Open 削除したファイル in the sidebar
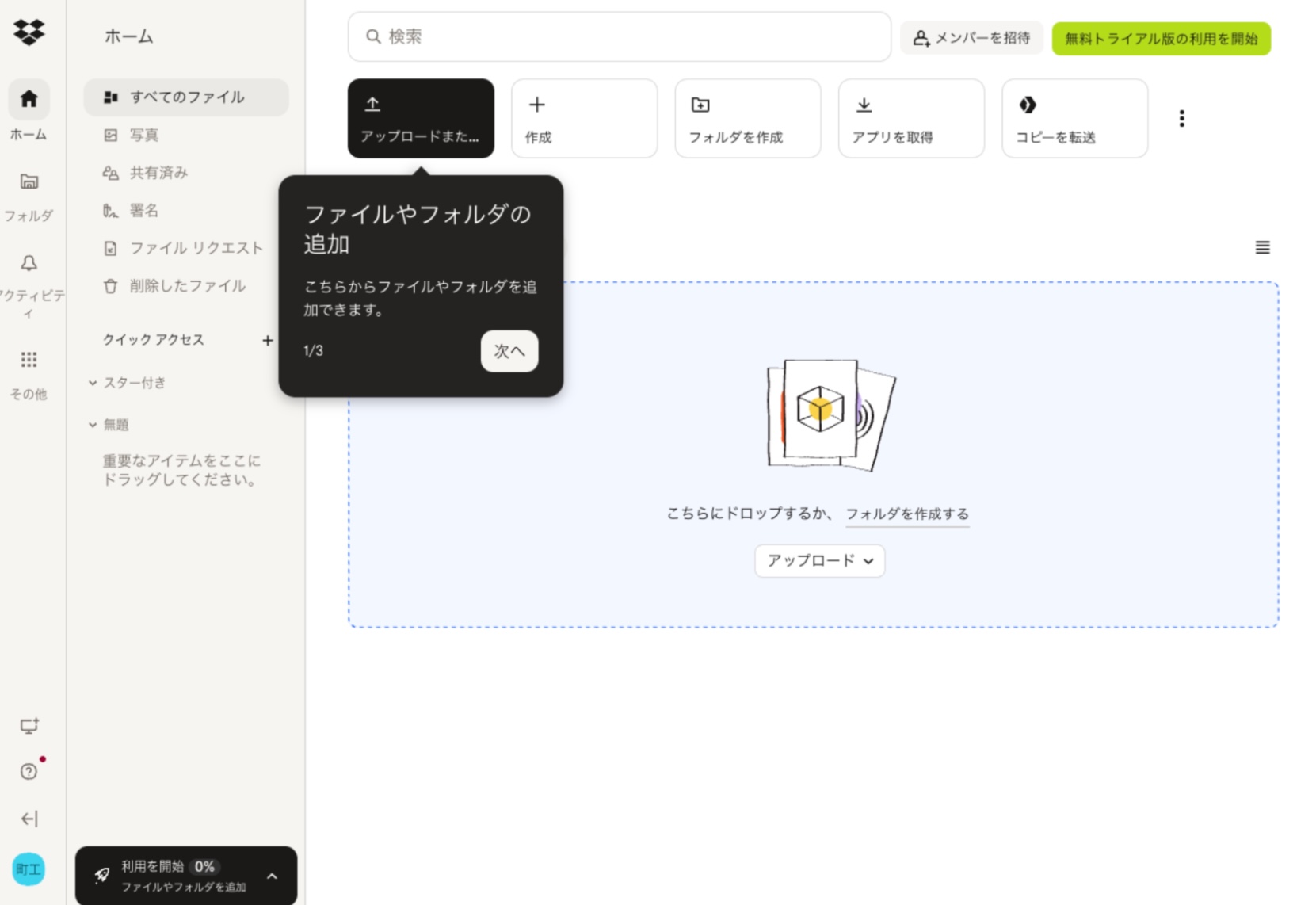This screenshot has width=1316, height=905. click(x=187, y=286)
